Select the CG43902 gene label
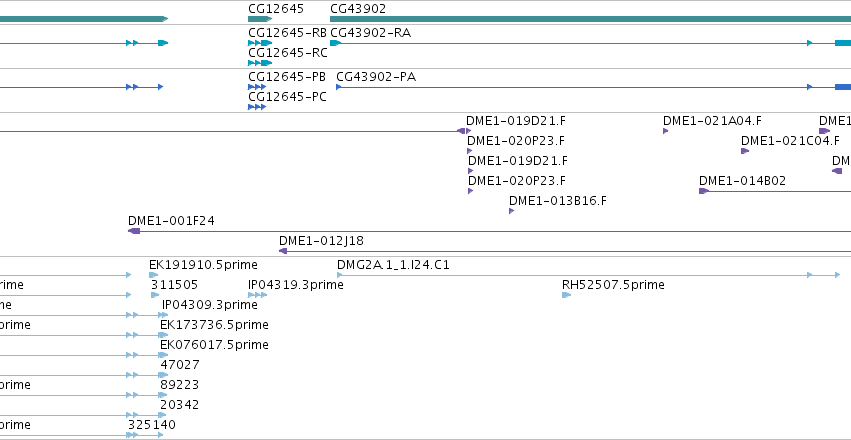This screenshot has height=440, width=851. pos(358,9)
